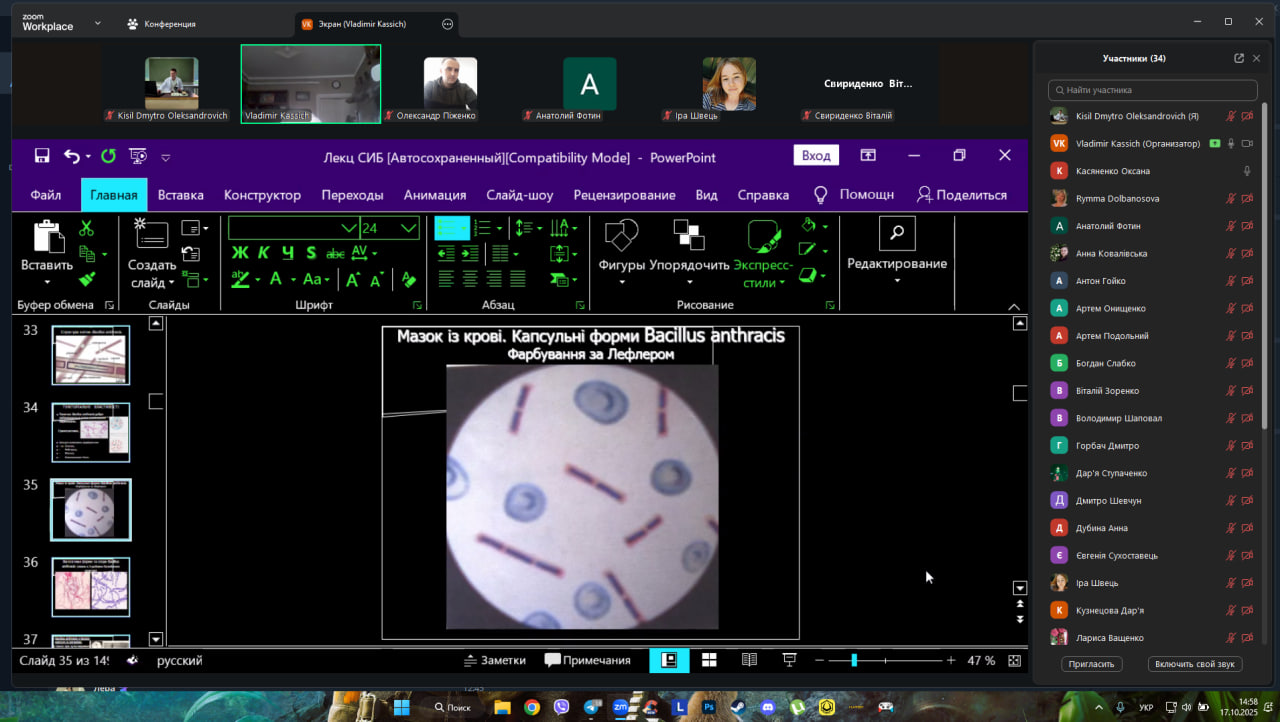Click Включить свой звук button
The image size is (1280, 722).
tap(1194, 664)
